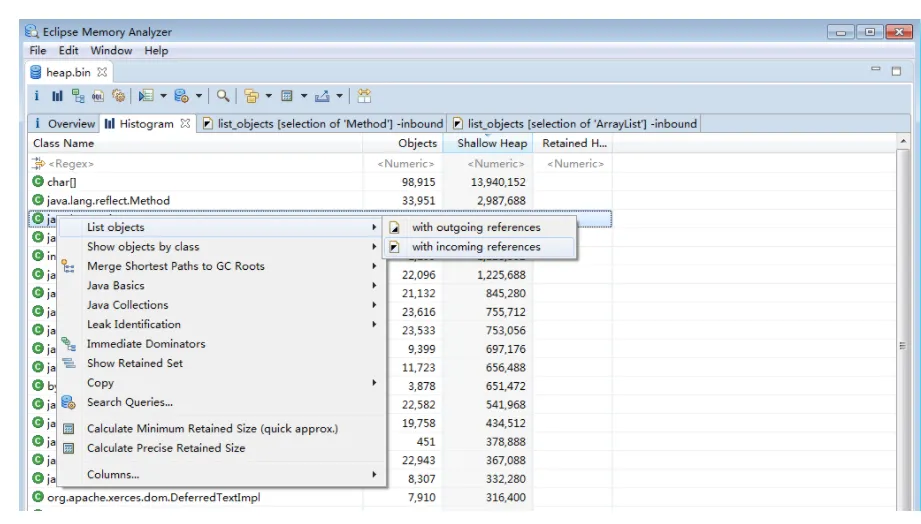The width and height of the screenshot is (921, 524).
Task: Switch to the Overview tab
Action: (65, 124)
